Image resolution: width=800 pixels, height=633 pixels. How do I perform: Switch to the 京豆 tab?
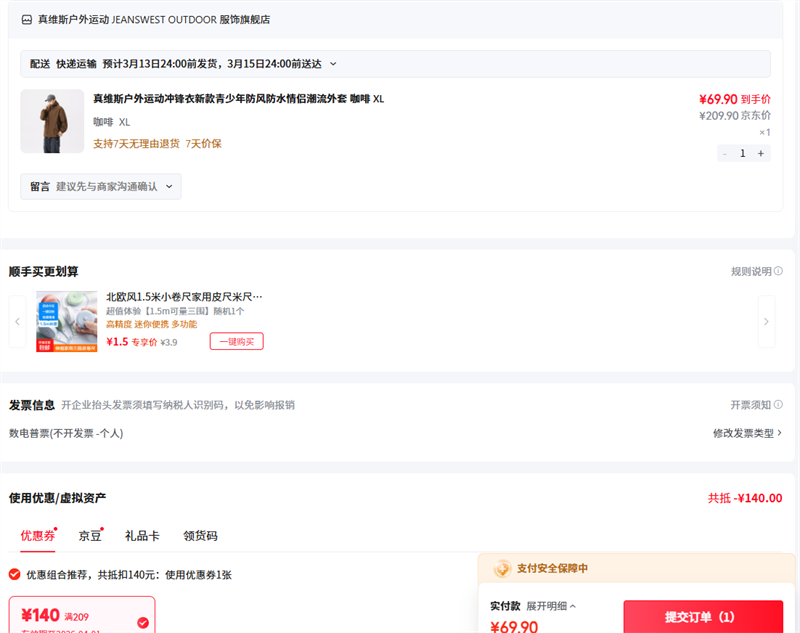coord(90,536)
